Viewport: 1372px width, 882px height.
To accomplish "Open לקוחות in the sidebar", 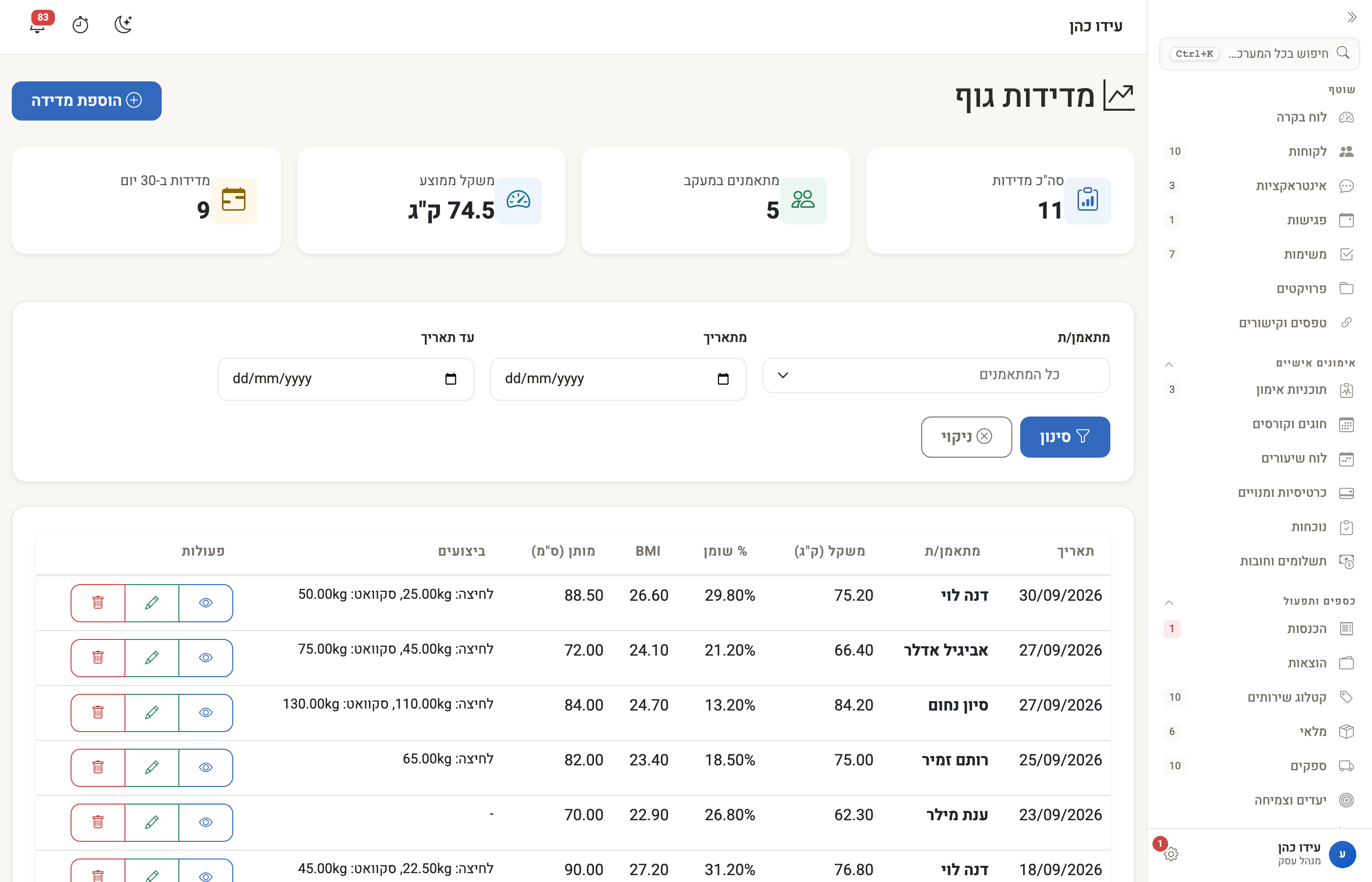I will click(x=1259, y=151).
